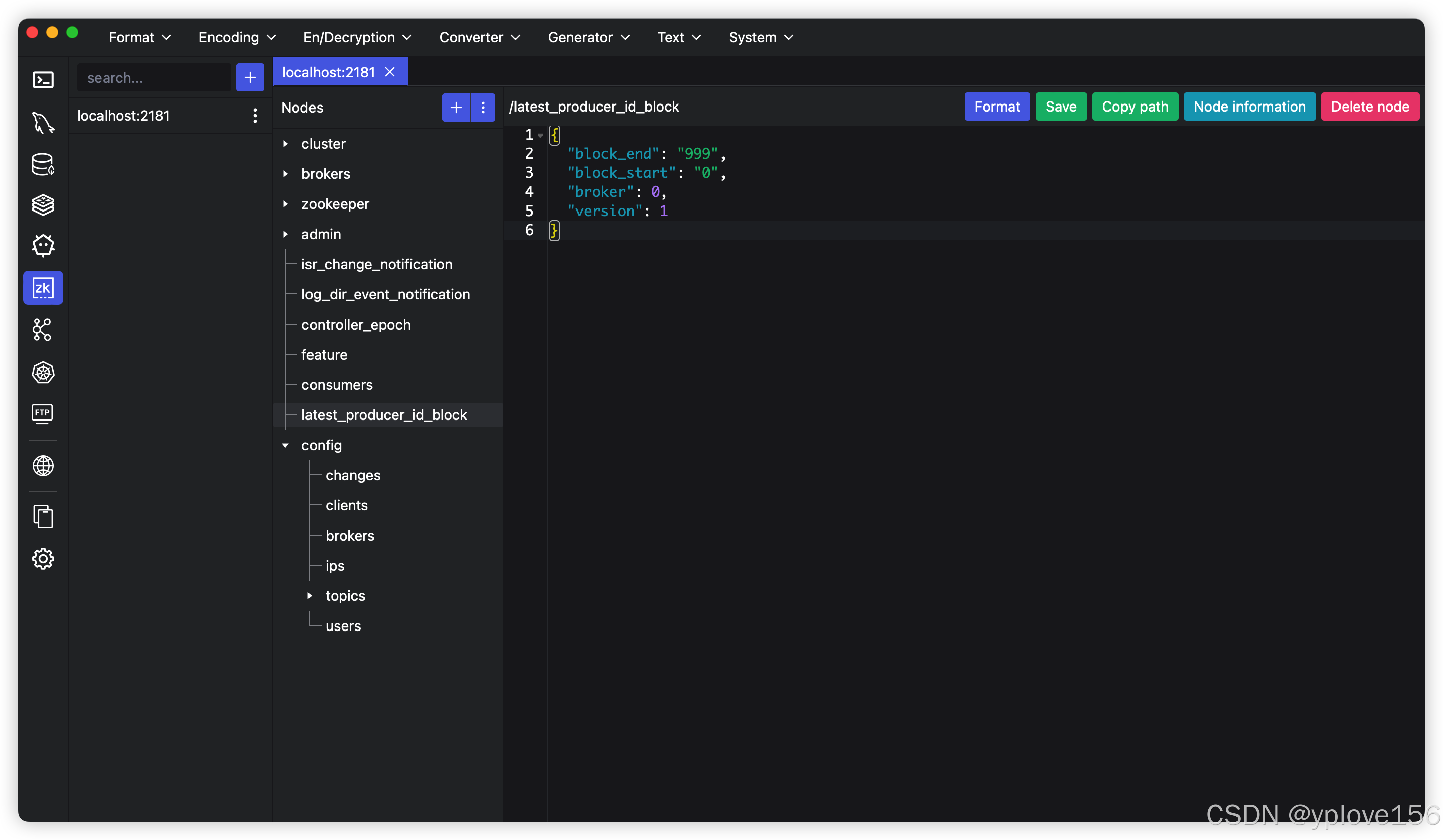Close the localhost:2181 tab

[390, 72]
